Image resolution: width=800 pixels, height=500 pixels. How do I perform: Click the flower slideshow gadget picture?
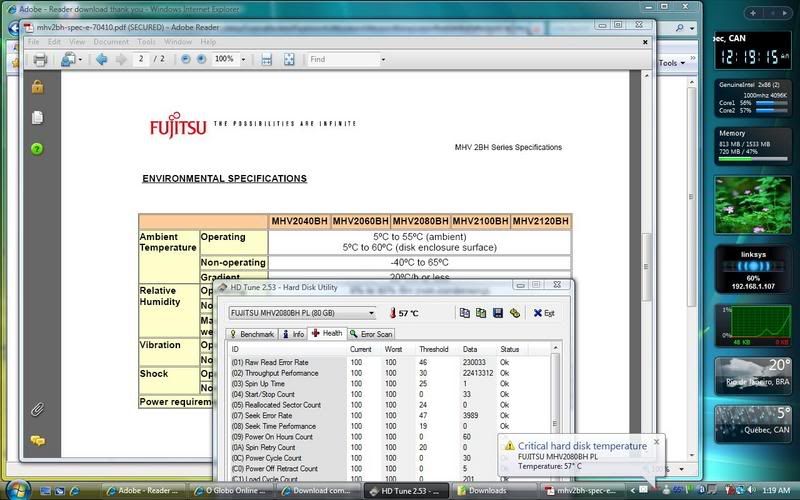pyautogui.click(x=753, y=205)
